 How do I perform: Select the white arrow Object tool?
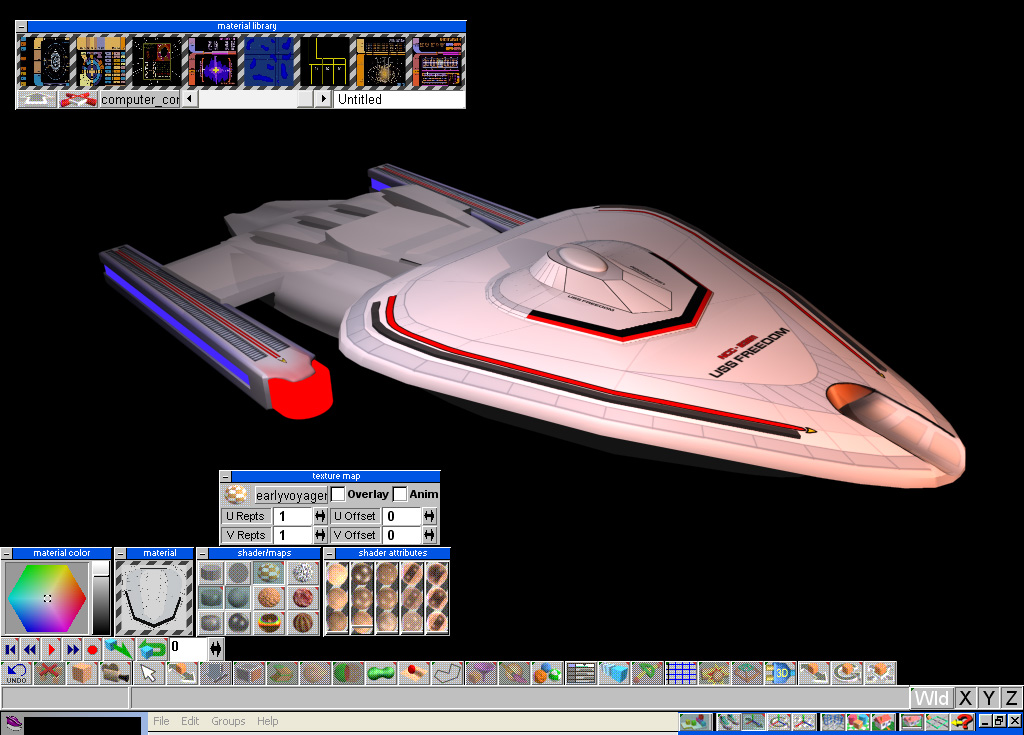149,673
